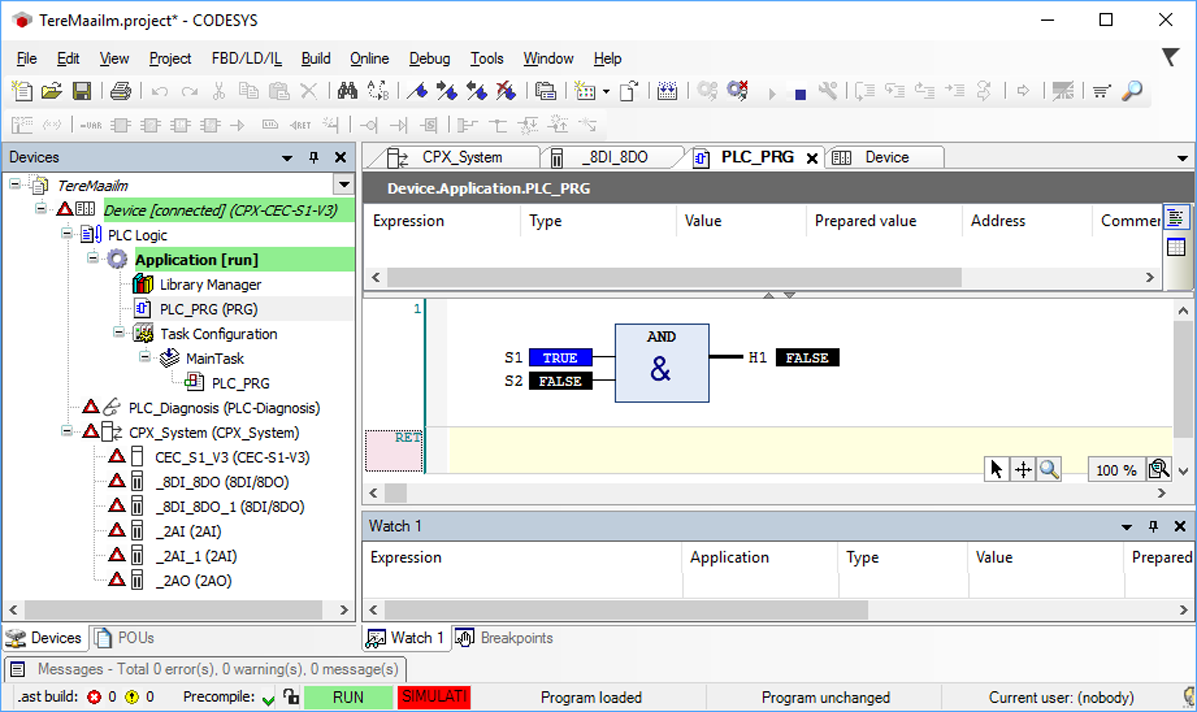The height and width of the screenshot is (712, 1197).
Task: Go to previous bookmark flag icon
Action: (x=477, y=92)
